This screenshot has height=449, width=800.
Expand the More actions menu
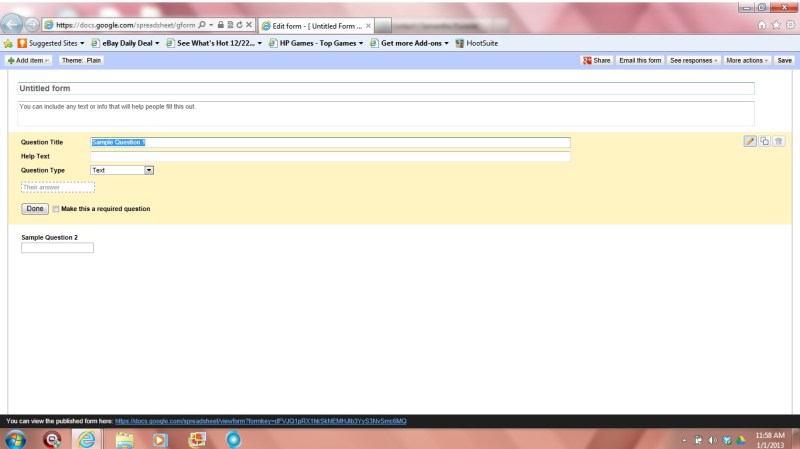click(x=746, y=61)
